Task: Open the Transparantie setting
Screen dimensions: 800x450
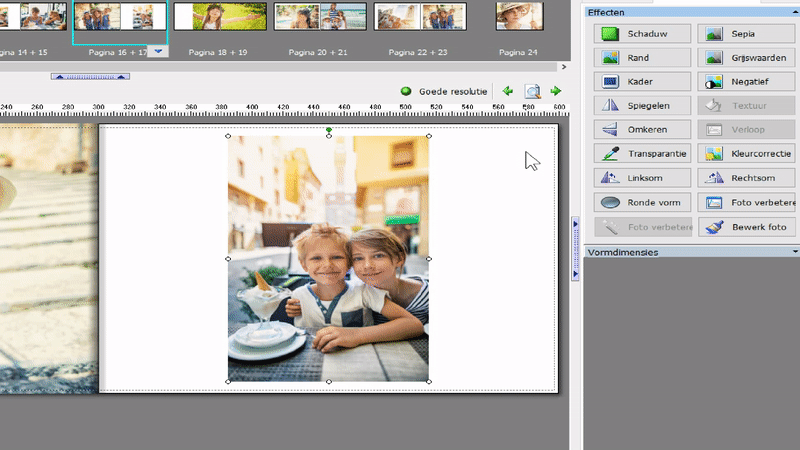Action: tap(644, 154)
